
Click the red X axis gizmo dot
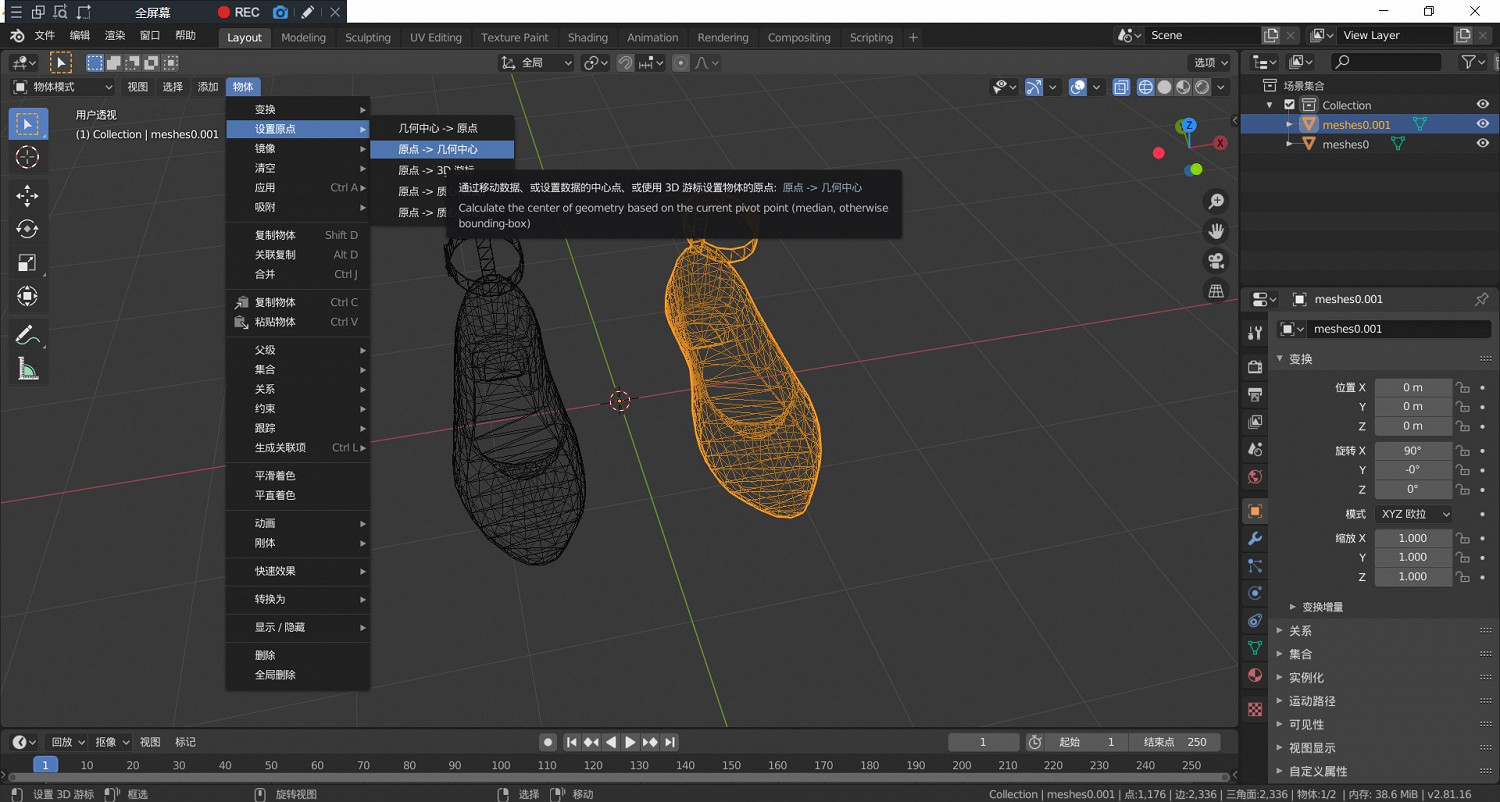pyautogui.click(x=1220, y=143)
